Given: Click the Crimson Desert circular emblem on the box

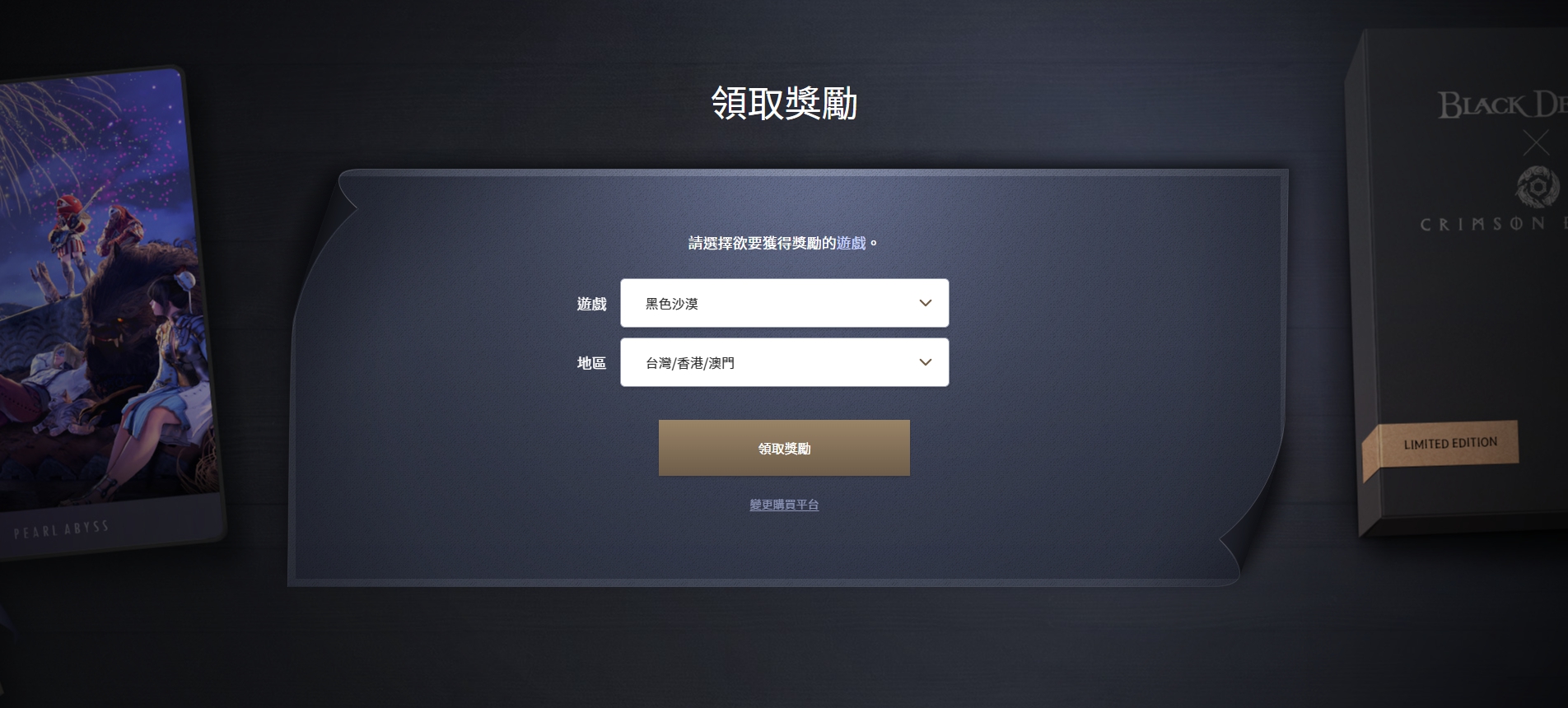Looking at the screenshot, I should (1537, 186).
